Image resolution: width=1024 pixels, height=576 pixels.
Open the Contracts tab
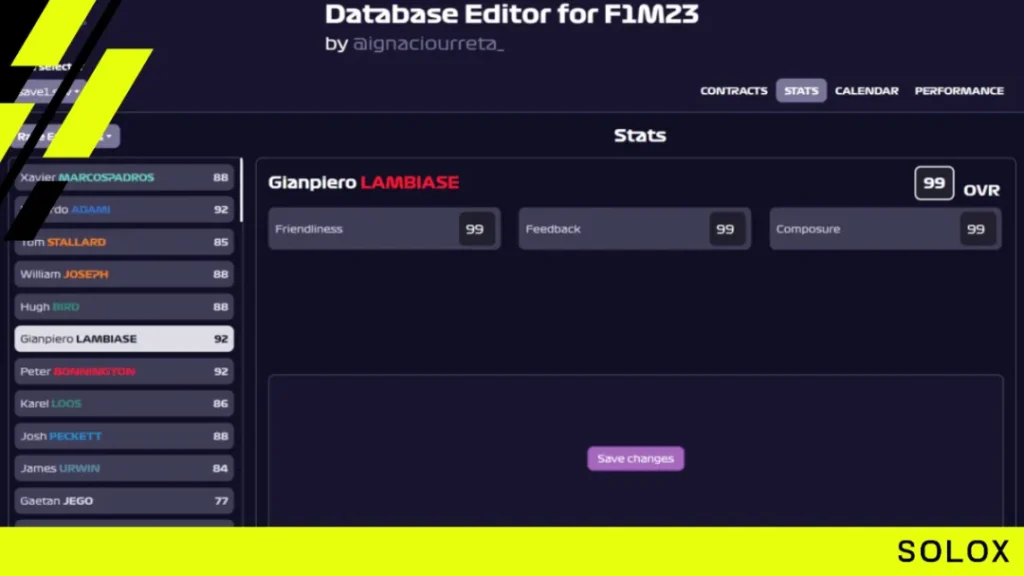[733, 91]
